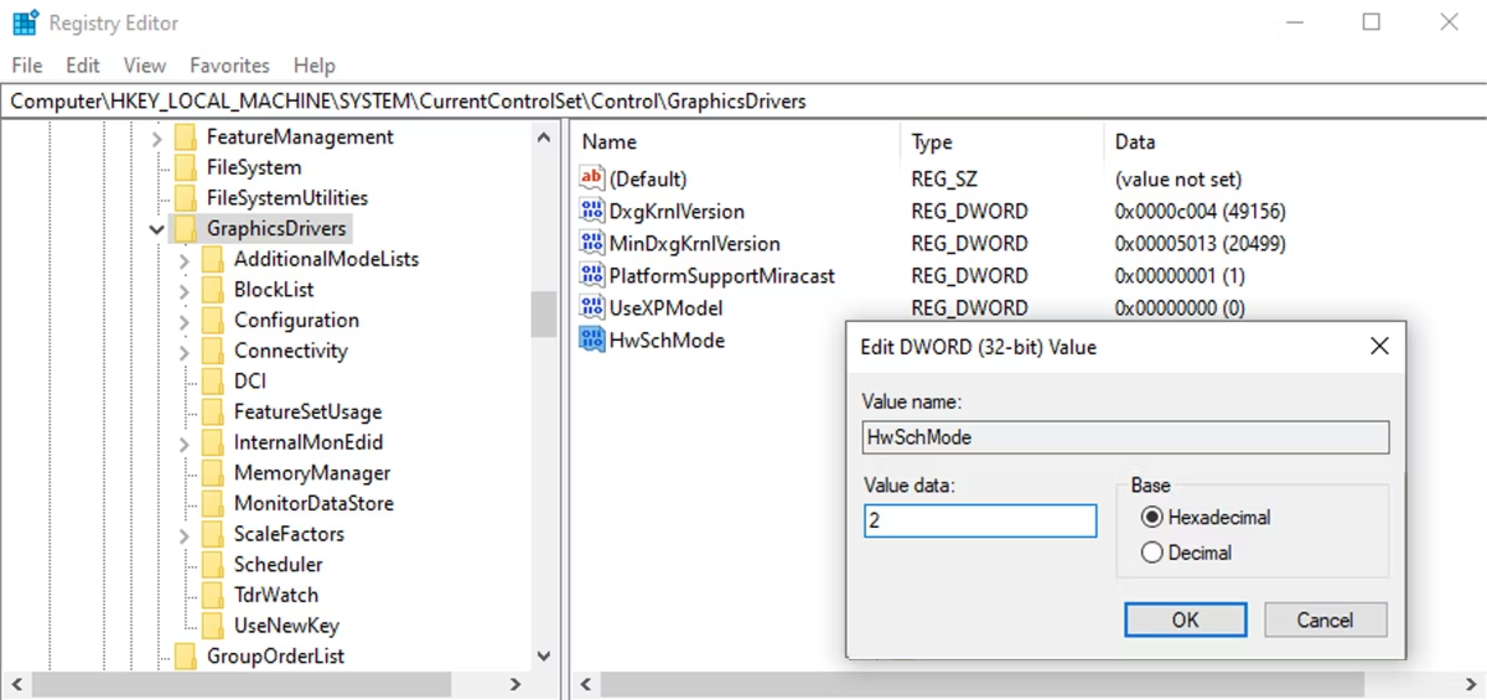Click the UseXPModel DWORD icon
Image resolution: width=1487 pixels, height=700 pixels.
[x=592, y=308]
